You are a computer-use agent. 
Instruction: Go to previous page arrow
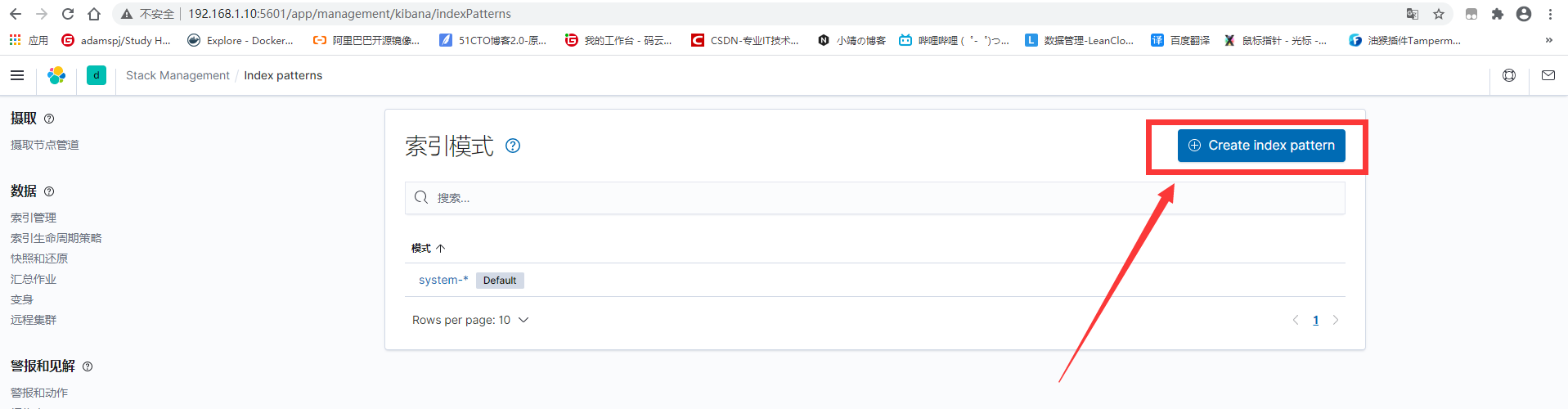pos(1296,320)
